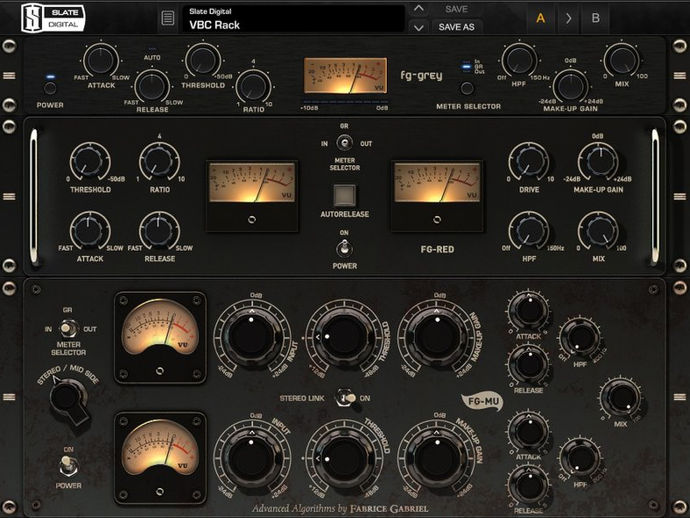The width and height of the screenshot is (690, 518).
Task: Click the FG-Red Threshold knob
Action: [x=90, y=162]
